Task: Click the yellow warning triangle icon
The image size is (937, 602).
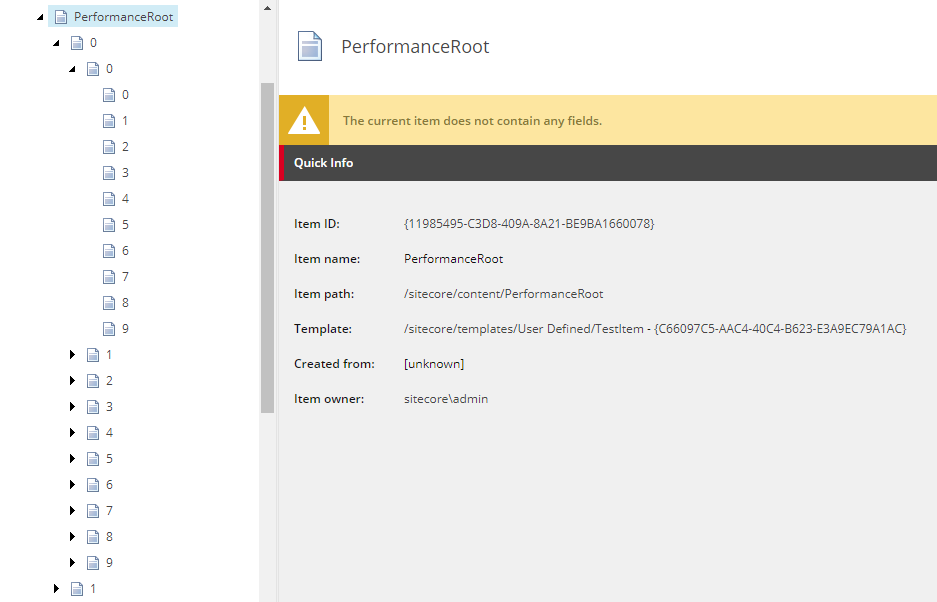Action: [x=304, y=120]
